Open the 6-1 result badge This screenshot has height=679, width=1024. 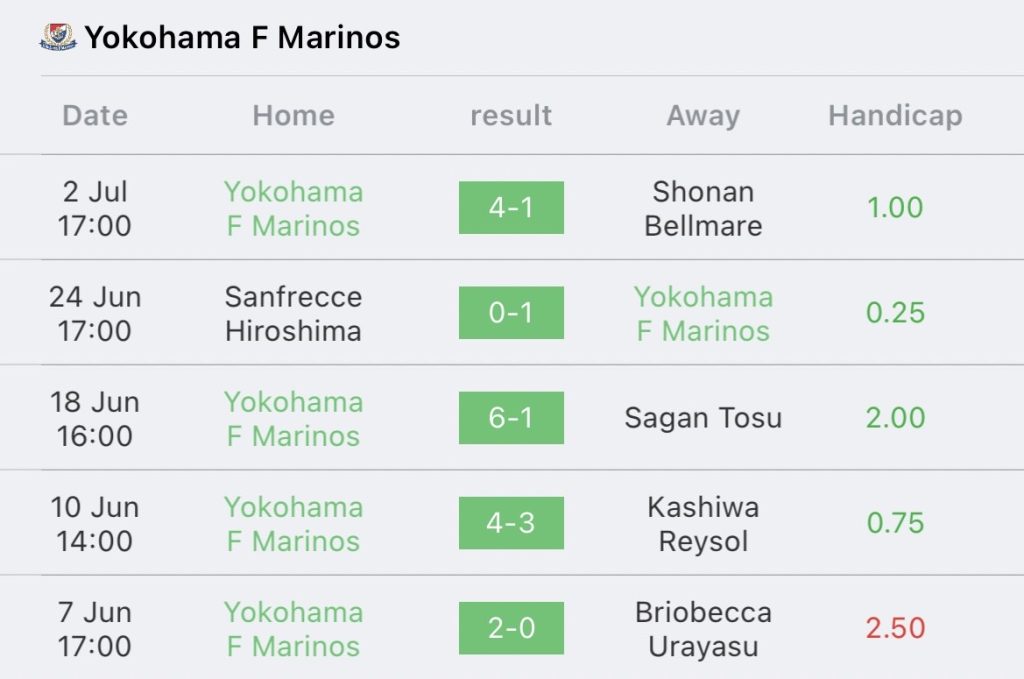click(x=511, y=418)
